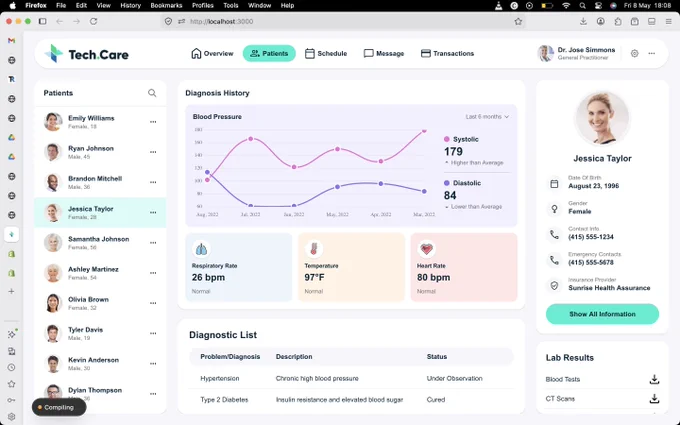The image size is (680, 425).
Task: Switch to the Message tab
Action: coord(384,53)
